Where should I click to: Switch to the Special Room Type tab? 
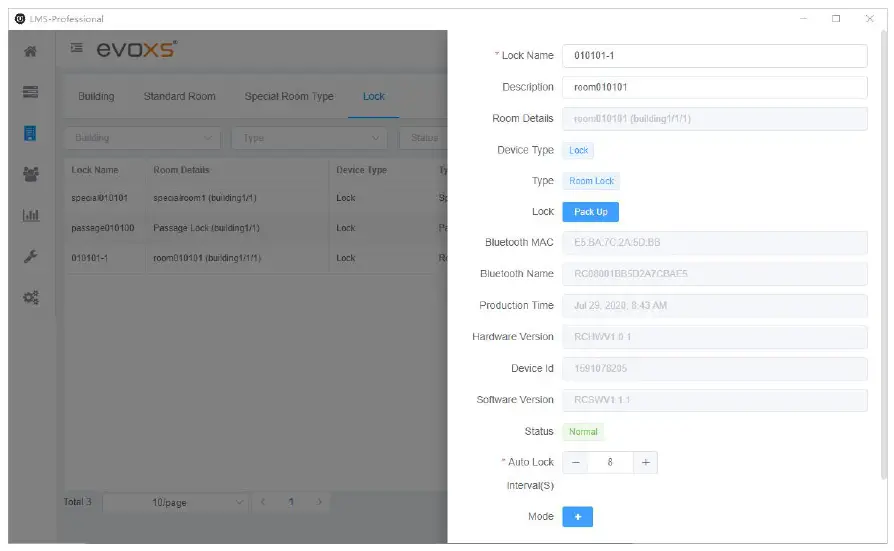289,96
